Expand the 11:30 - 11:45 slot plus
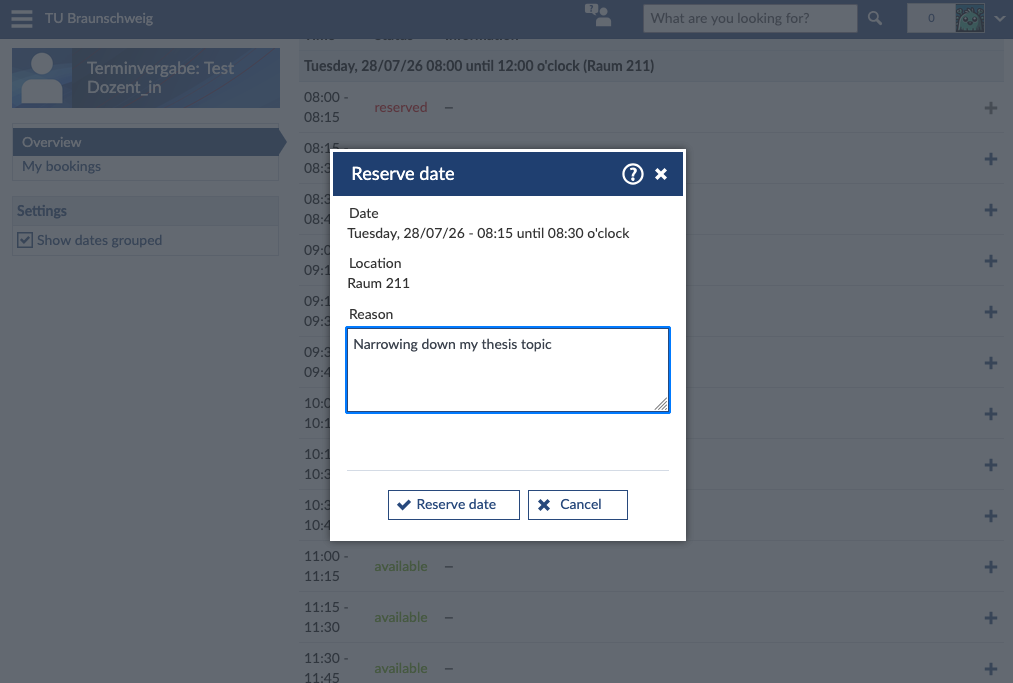The image size is (1013, 683). [x=990, y=669]
